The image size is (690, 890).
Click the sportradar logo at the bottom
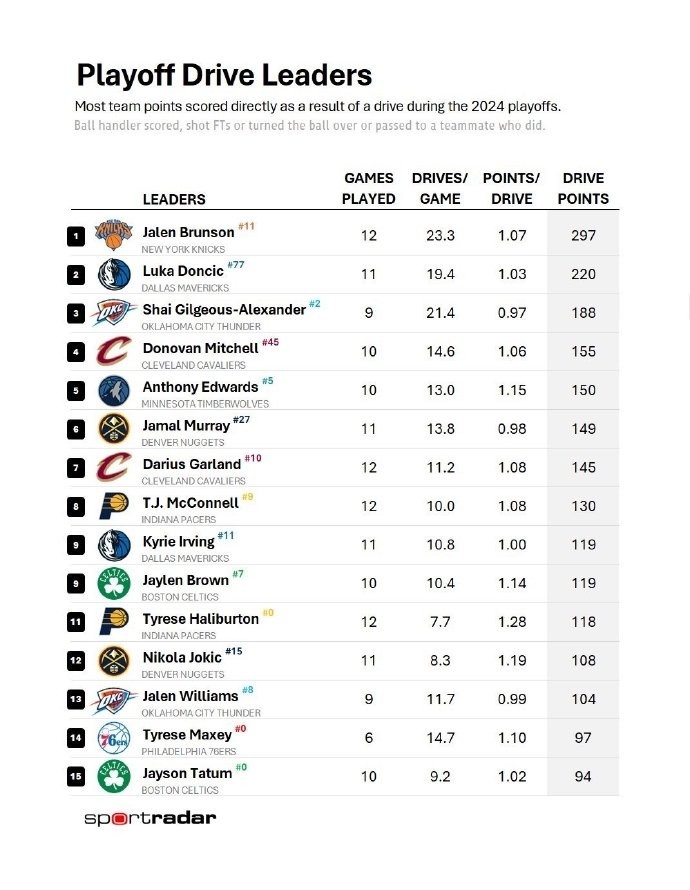[150, 819]
